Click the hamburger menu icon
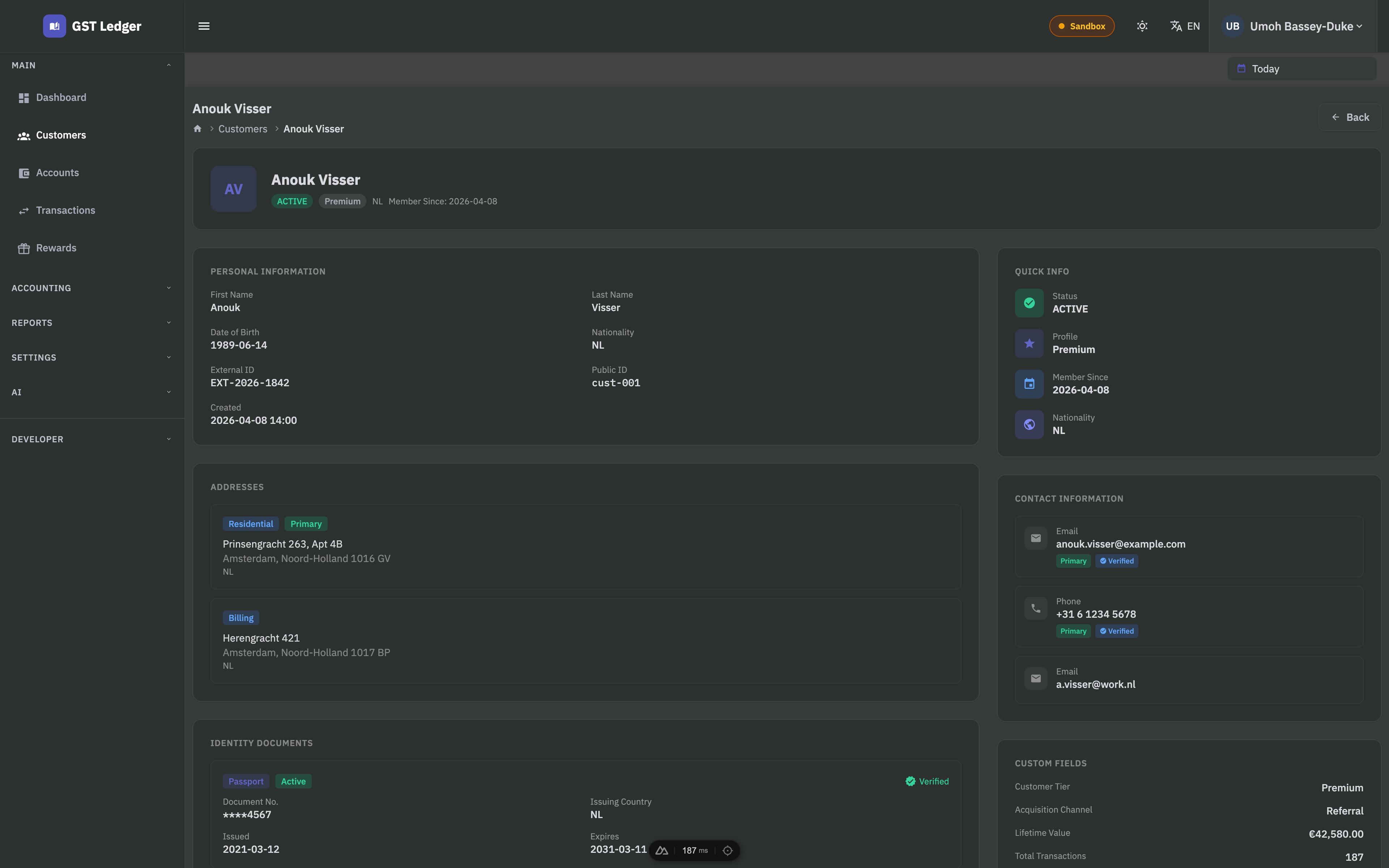The image size is (1389, 868). pos(204,26)
